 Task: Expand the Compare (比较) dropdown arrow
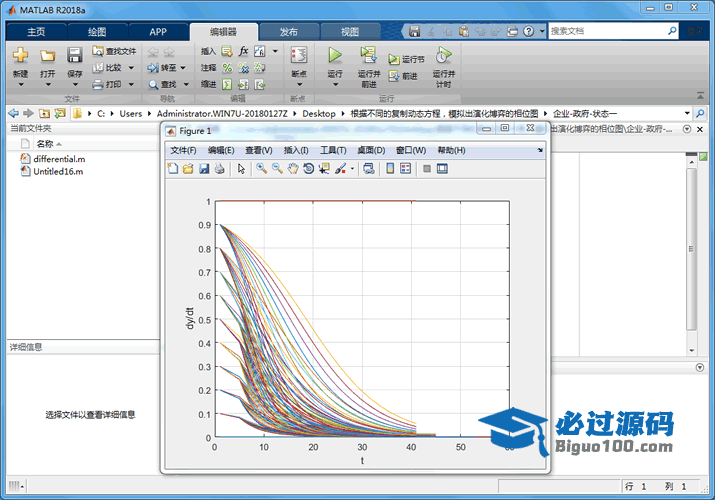[130, 68]
